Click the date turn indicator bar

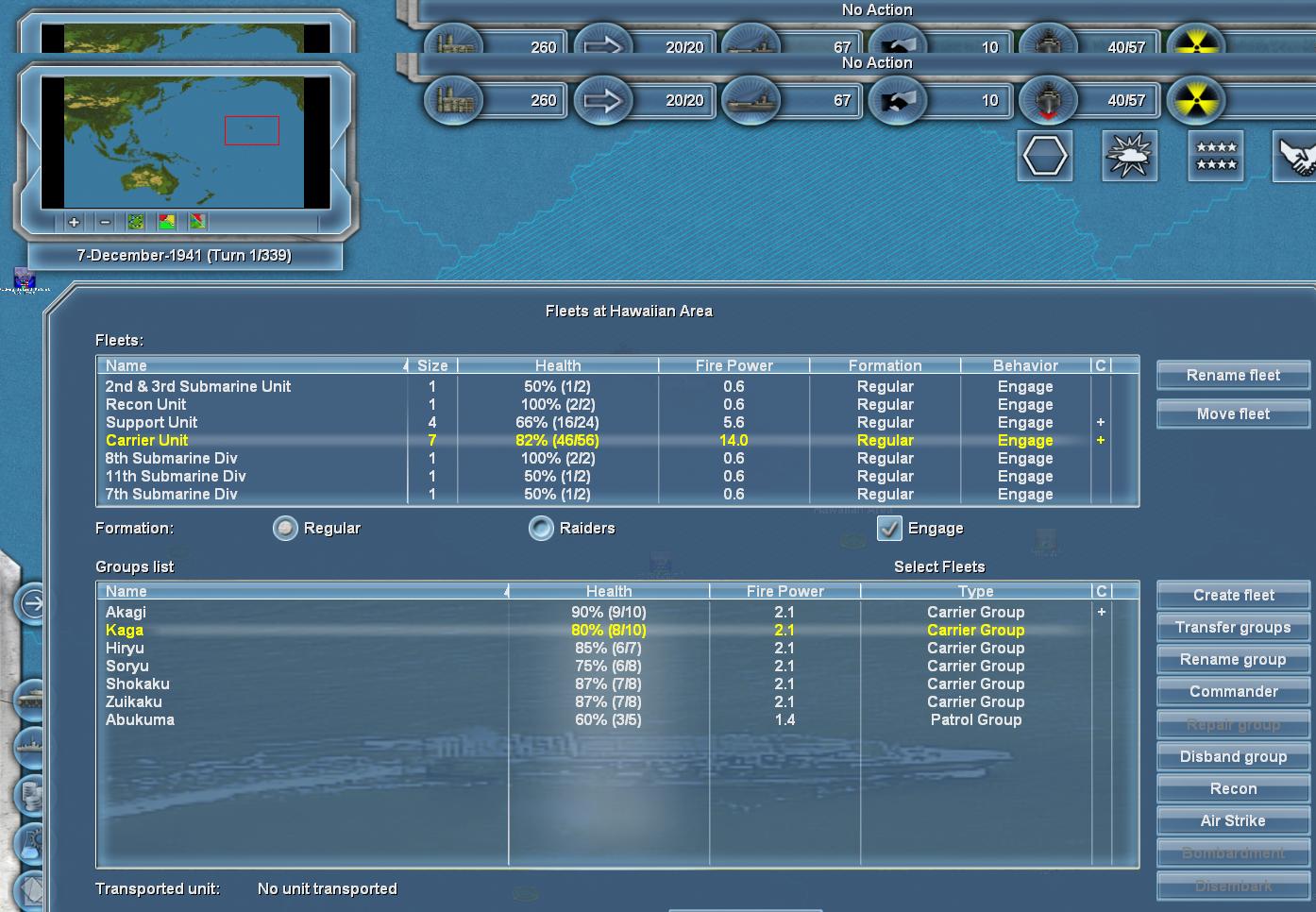coord(185,256)
